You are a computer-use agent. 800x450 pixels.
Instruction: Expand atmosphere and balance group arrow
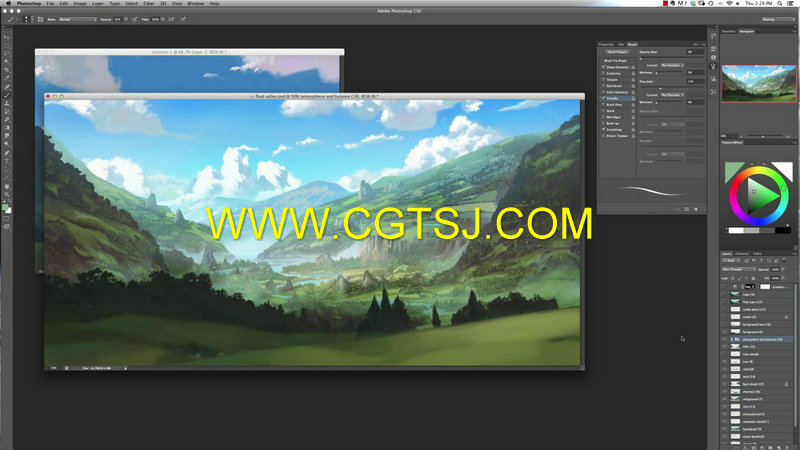click(x=732, y=339)
